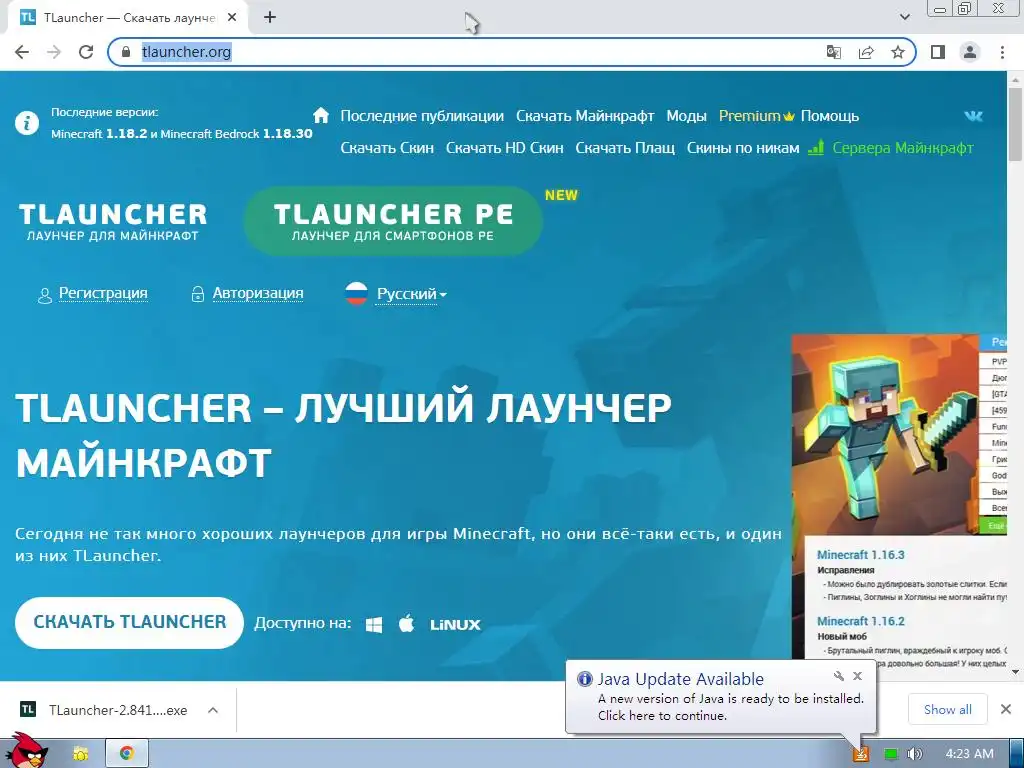Screen dimensions: 1024x768
Task: Open Скачать Плащ link
Action: [x=625, y=148]
